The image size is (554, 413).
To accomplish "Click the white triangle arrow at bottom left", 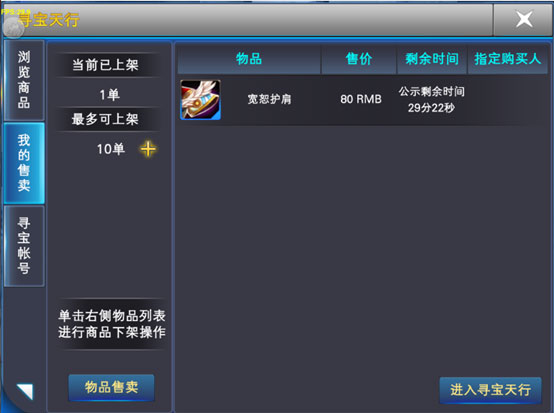I will [25, 391].
